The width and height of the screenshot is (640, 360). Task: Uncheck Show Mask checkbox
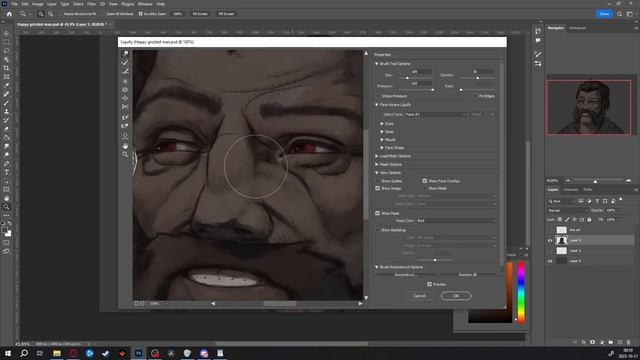(x=378, y=213)
